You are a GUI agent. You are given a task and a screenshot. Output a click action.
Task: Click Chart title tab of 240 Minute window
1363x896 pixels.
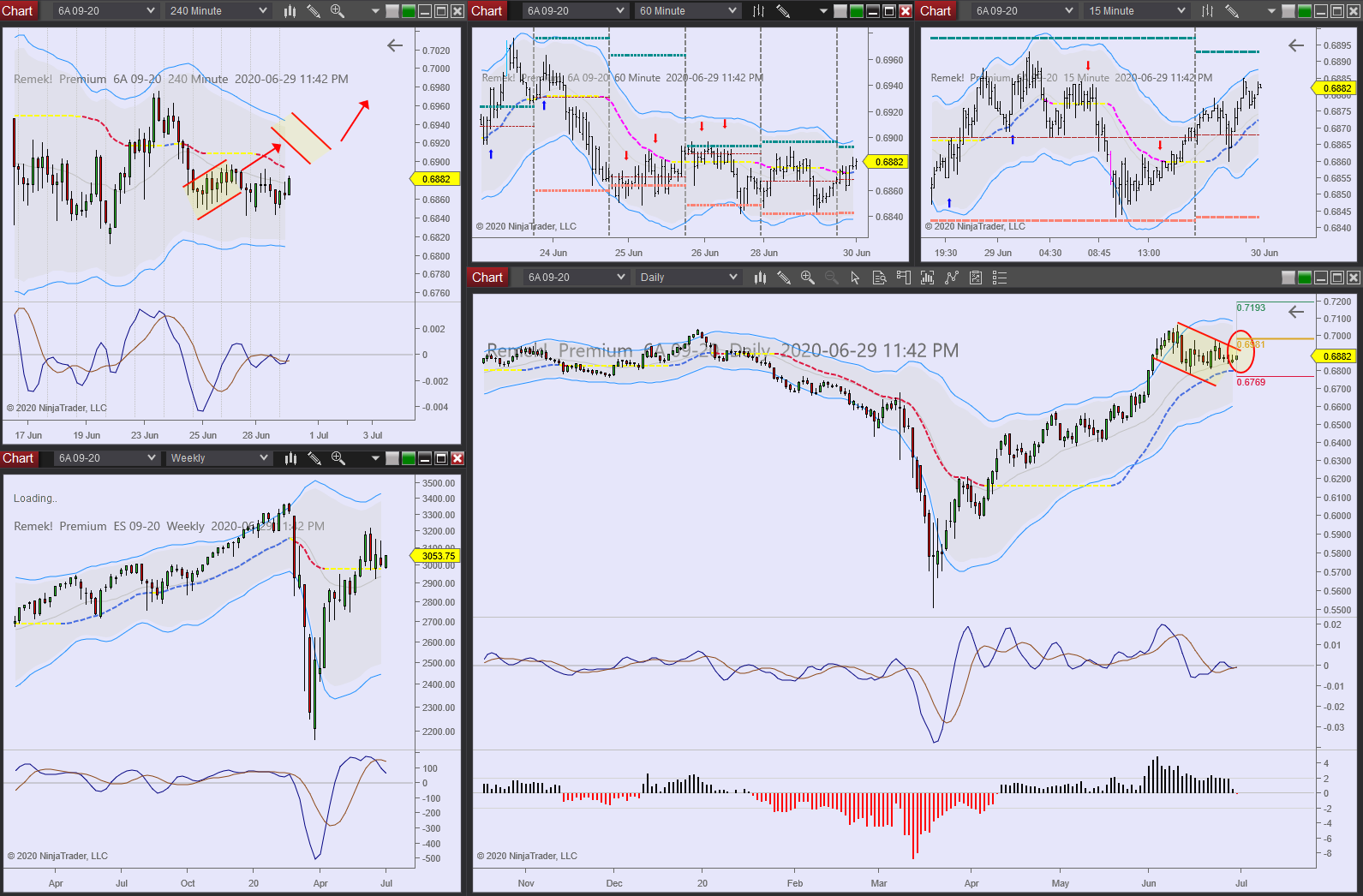click(17, 11)
